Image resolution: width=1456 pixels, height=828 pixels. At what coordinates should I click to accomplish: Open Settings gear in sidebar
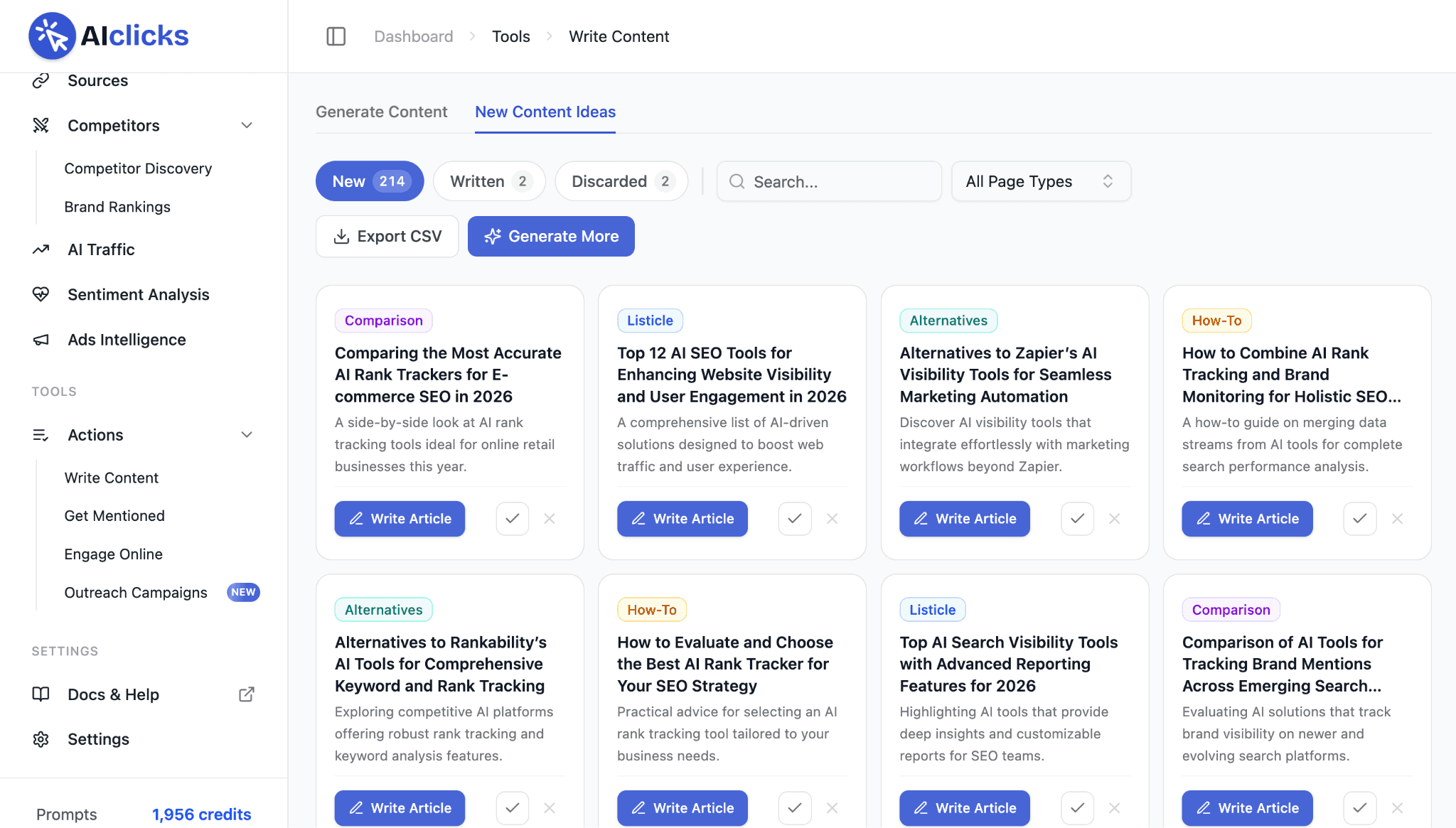[x=41, y=739]
